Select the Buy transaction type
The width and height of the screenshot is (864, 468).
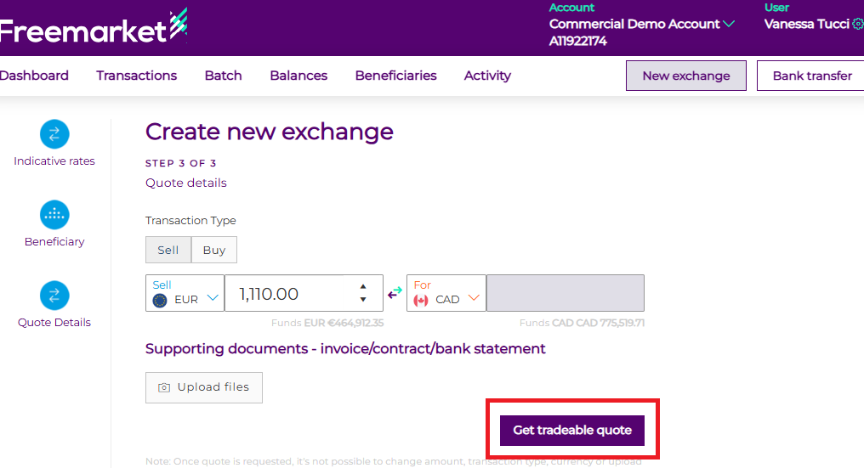[214, 250]
